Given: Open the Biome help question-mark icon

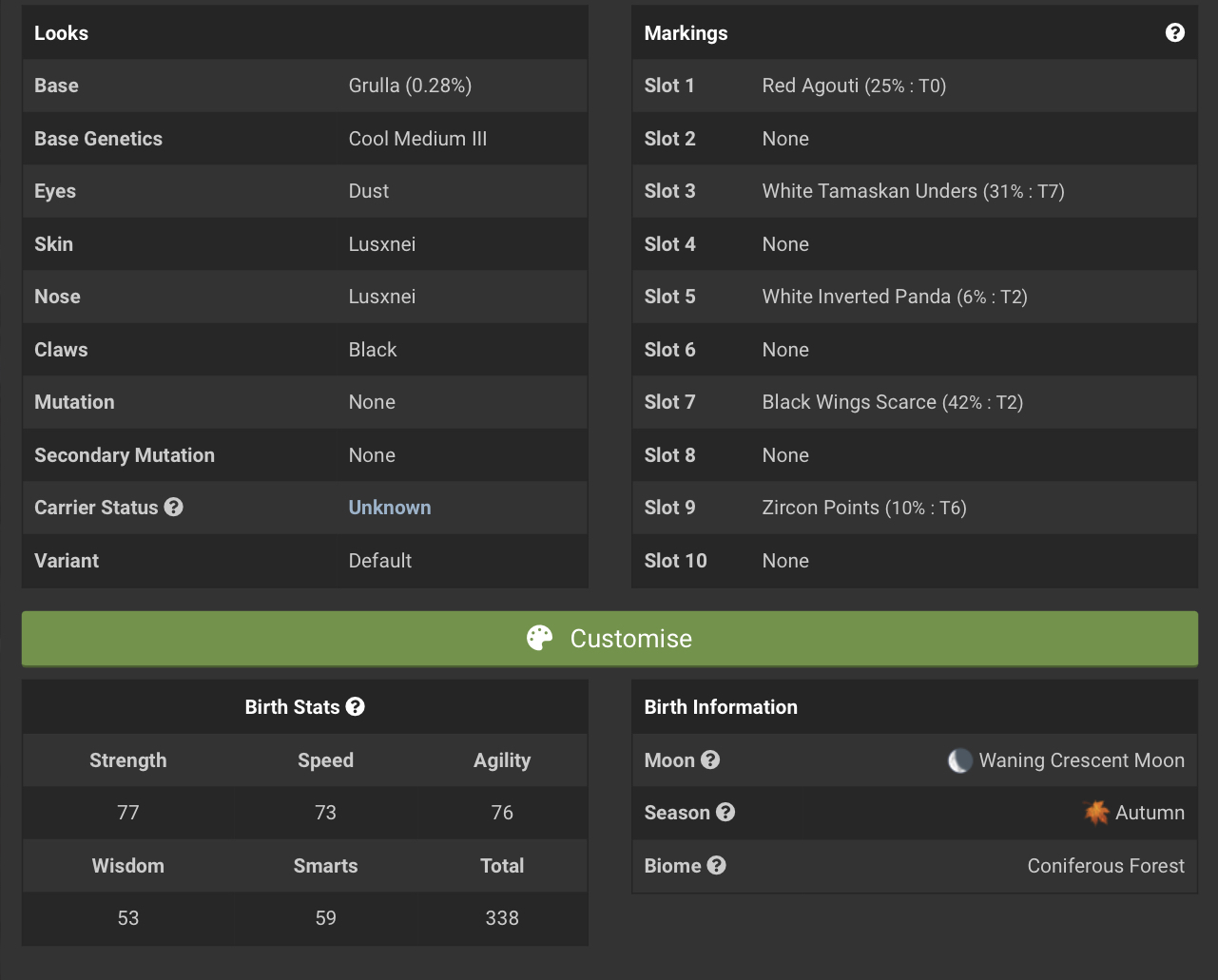Looking at the screenshot, I should tap(717, 865).
